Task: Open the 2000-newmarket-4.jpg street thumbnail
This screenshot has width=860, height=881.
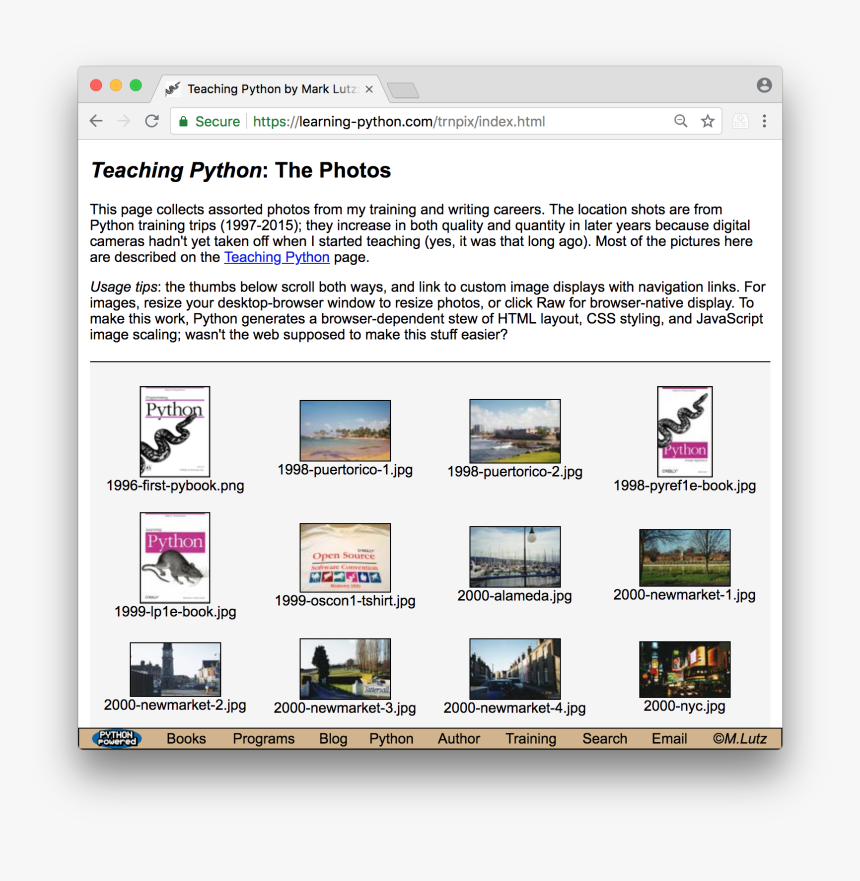Action: pyautogui.click(x=515, y=669)
